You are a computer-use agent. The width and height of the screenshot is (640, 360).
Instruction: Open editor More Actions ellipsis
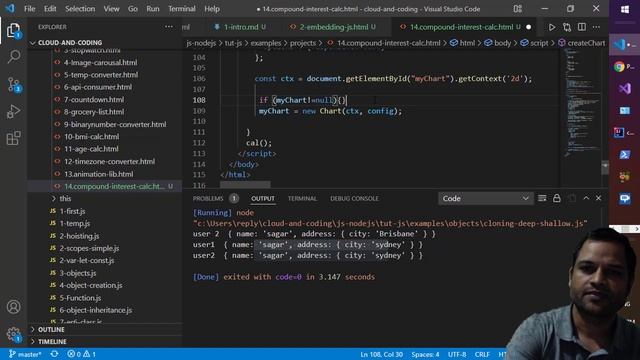coord(596,27)
